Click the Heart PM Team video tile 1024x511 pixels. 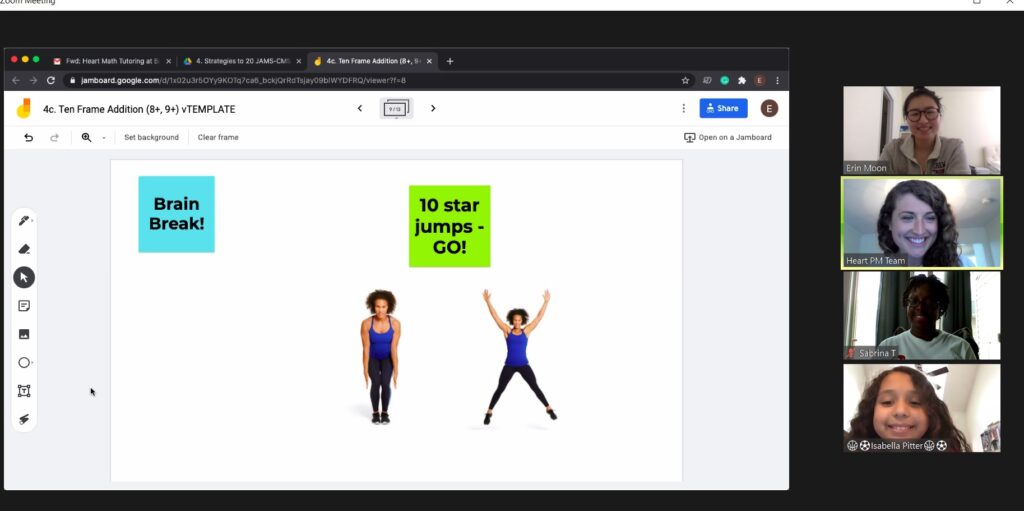pos(921,223)
